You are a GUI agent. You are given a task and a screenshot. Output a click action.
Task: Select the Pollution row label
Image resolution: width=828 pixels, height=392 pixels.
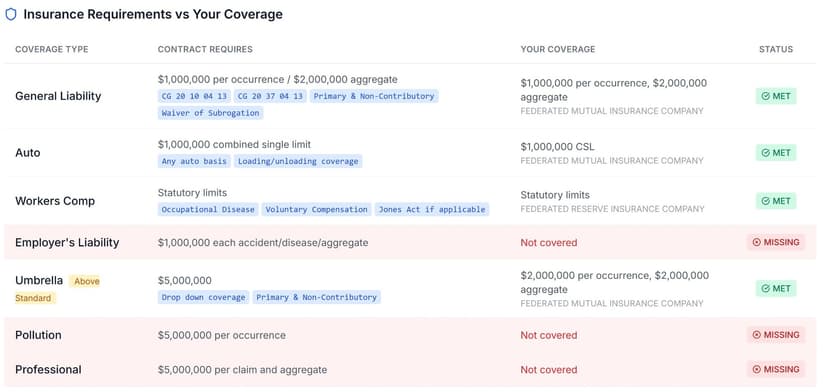pyautogui.click(x=38, y=335)
